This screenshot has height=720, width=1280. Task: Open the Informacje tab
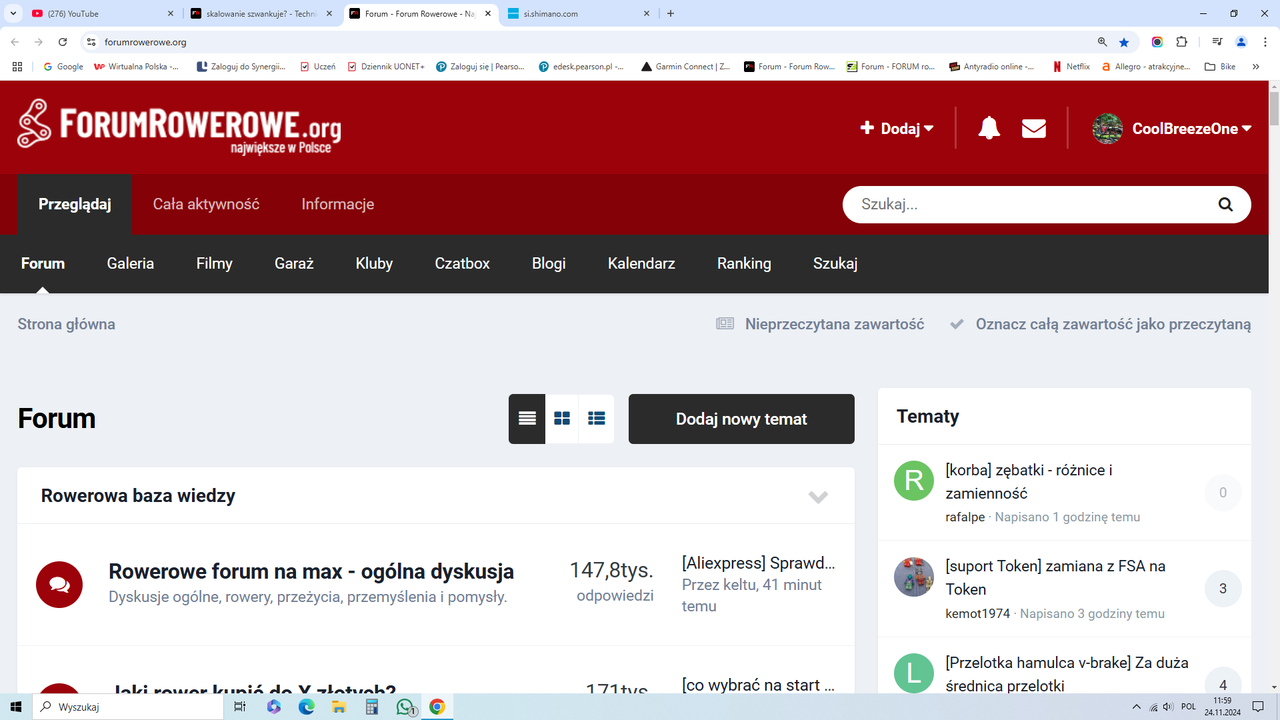click(x=338, y=204)
